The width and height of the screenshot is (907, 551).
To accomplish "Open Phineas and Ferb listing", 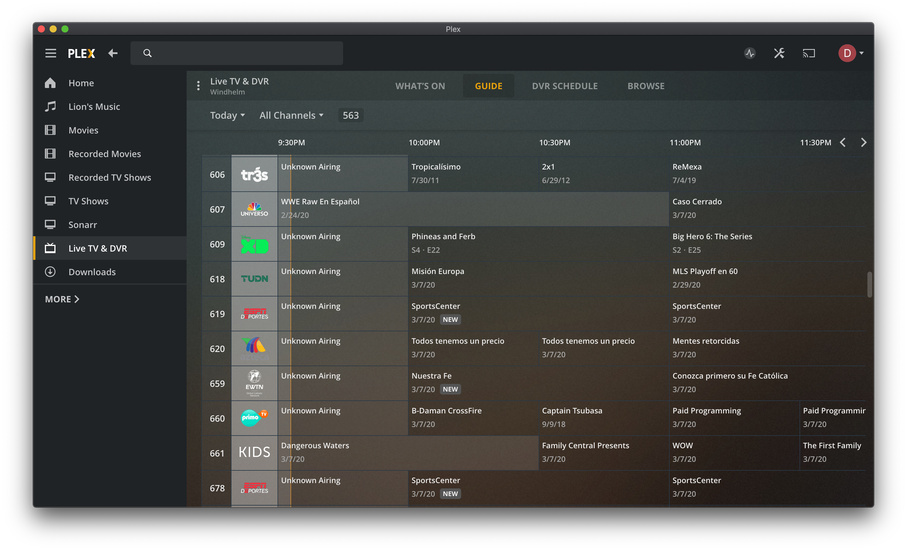I will coord(538,243).
